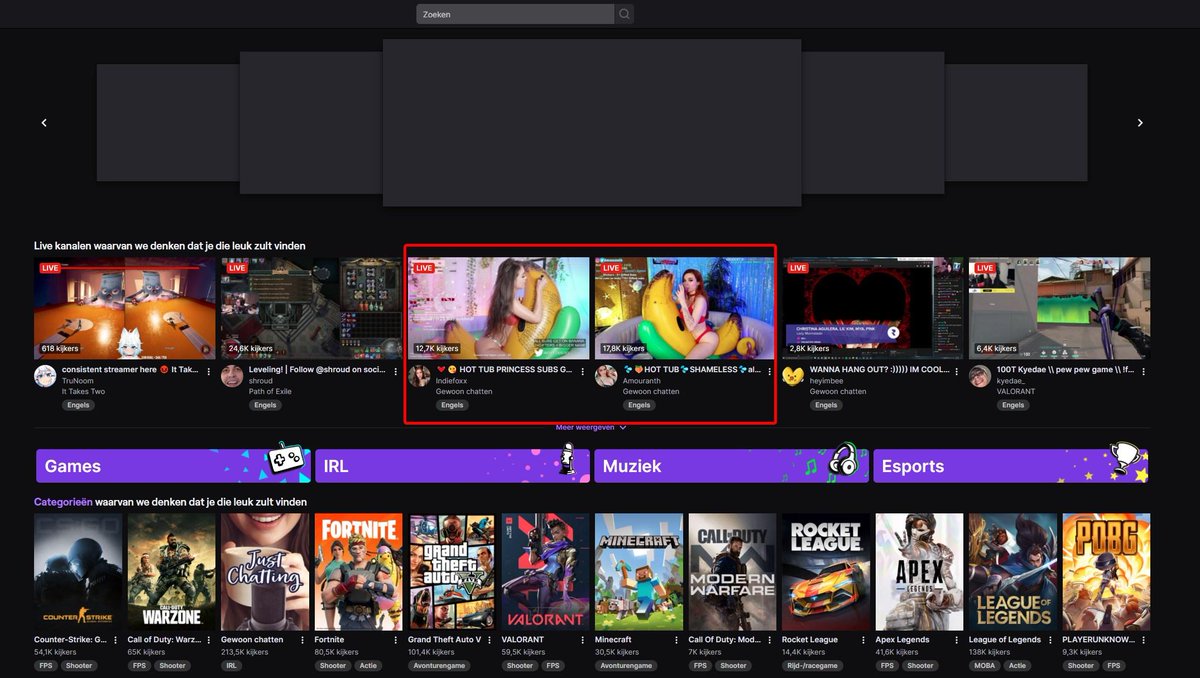Watch shroud's Path of Exile live stream

tap(311, 308)
